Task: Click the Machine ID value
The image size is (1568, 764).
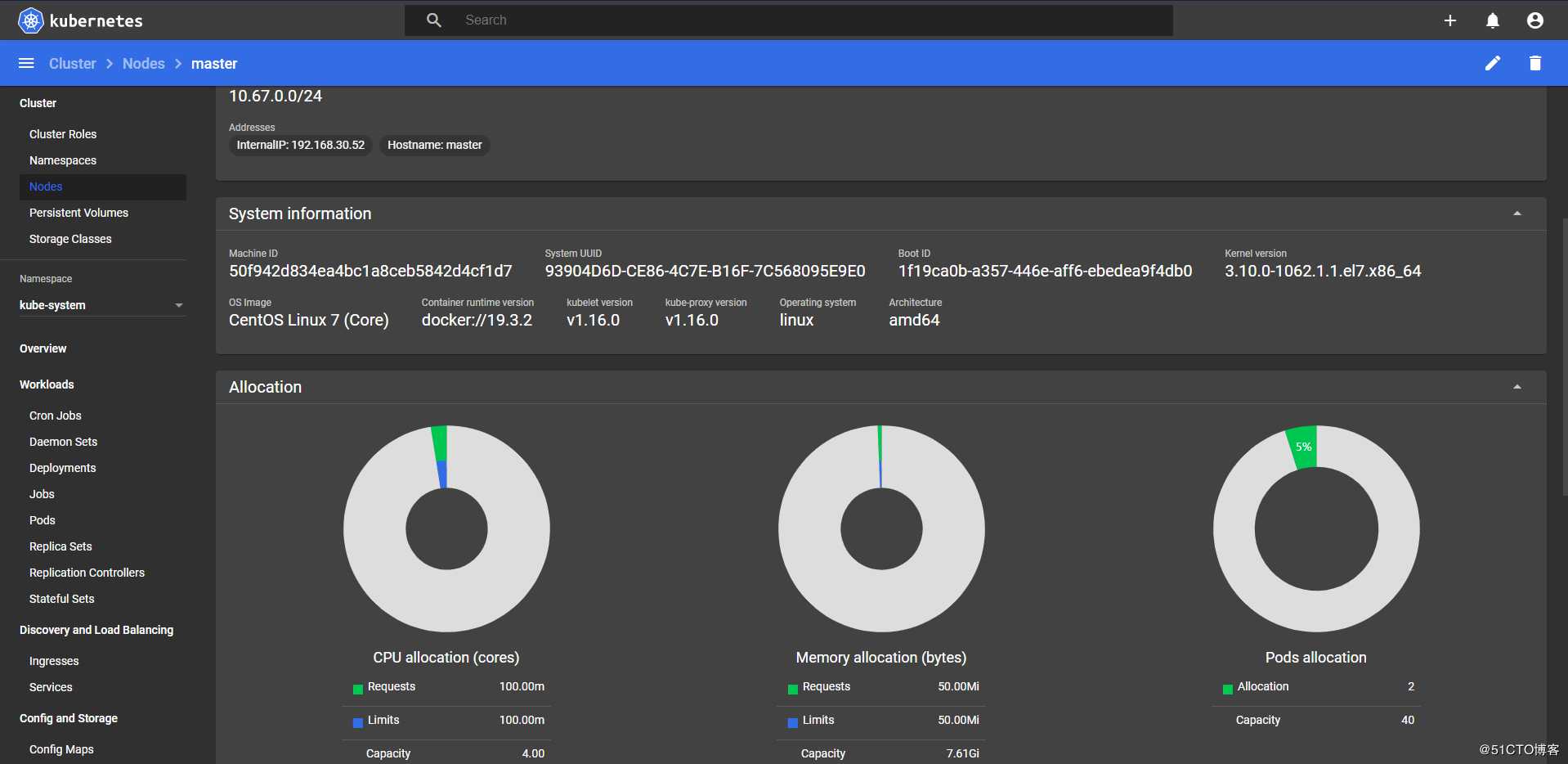Action: click(x=370, y=271)
